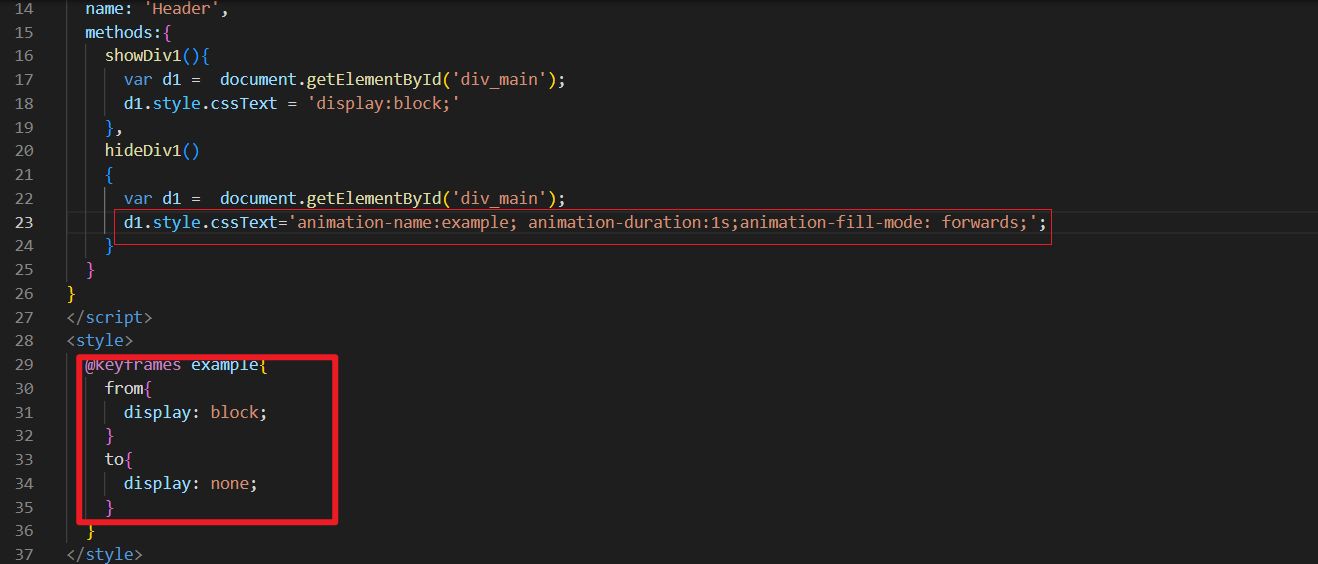The height and width of the screenshot is (564, 1318).
Task: Click the 'block' value on line 31
Action: point(235,412)
